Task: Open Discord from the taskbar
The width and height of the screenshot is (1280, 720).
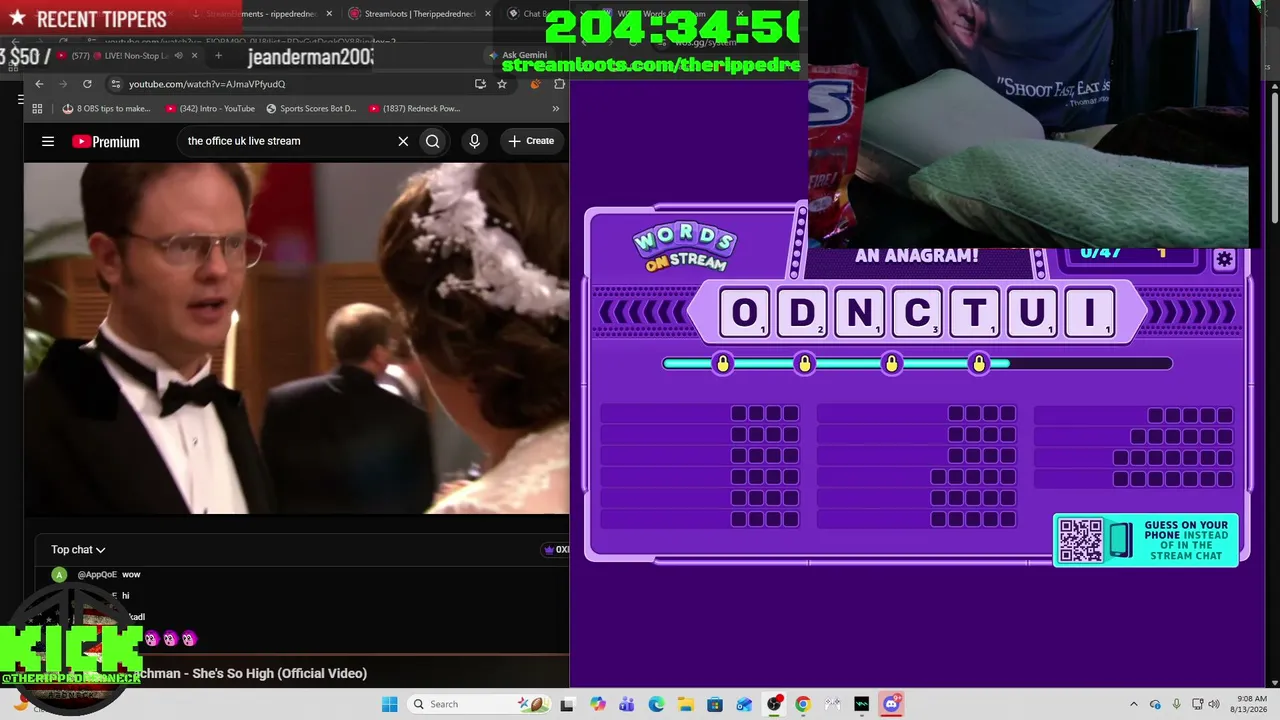Action: (x=891, y=704)
